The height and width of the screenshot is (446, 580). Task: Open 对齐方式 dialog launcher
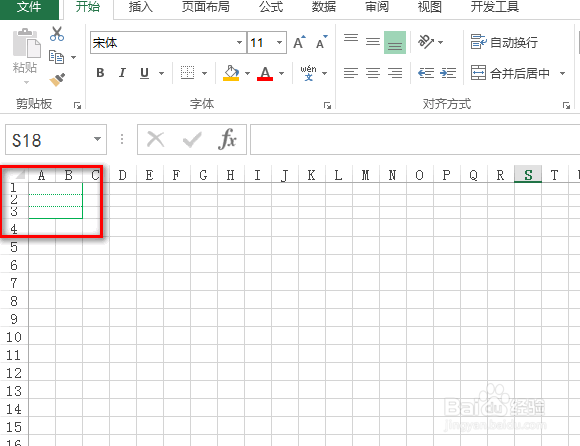(x=566, y=106)
